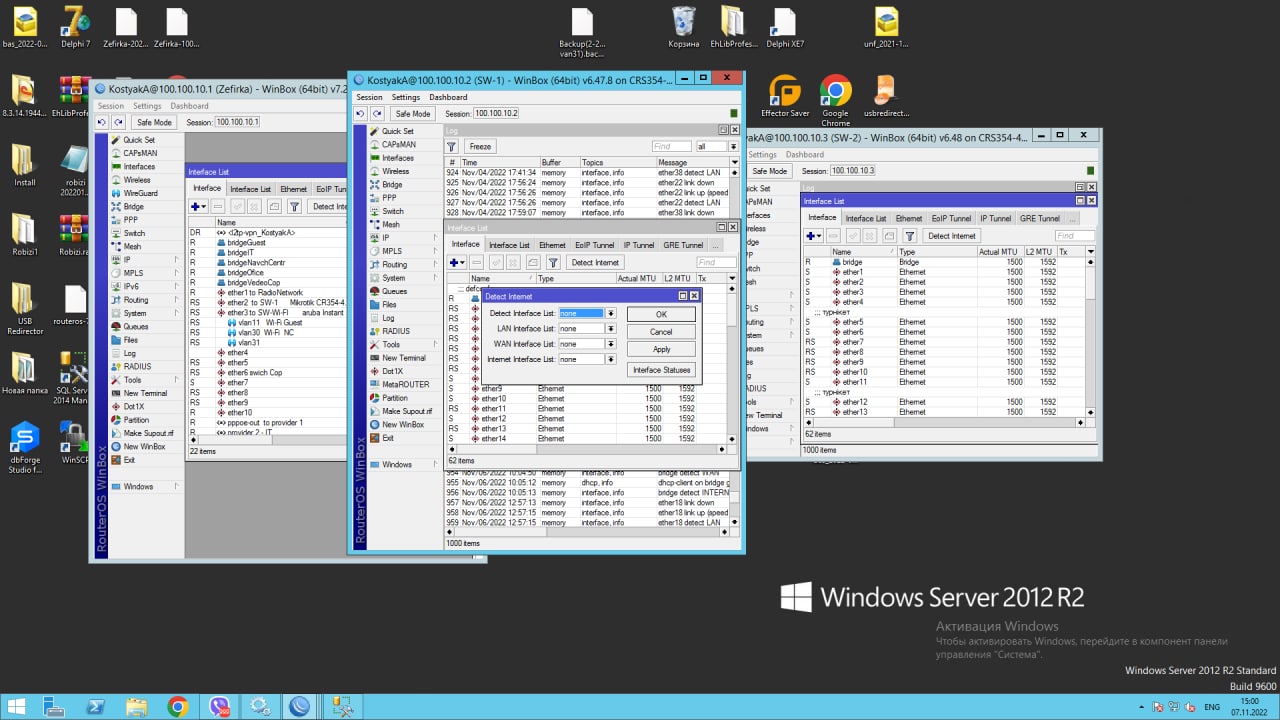Click Freeze button in SW-1 Log
This screenshot has height=720, width=1280.
tap(480, 146)
